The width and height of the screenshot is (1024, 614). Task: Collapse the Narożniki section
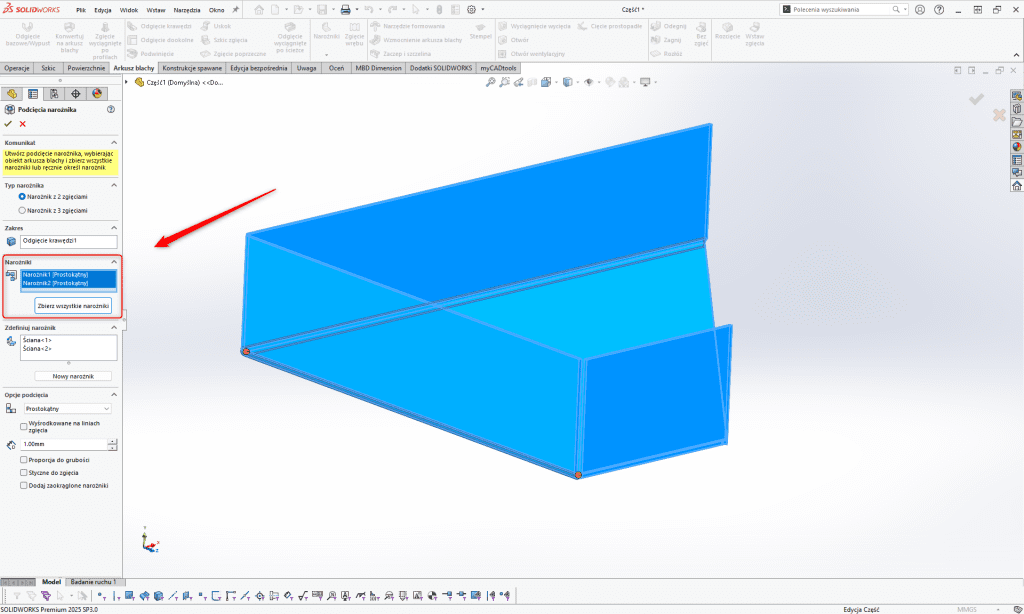point(114,261)
